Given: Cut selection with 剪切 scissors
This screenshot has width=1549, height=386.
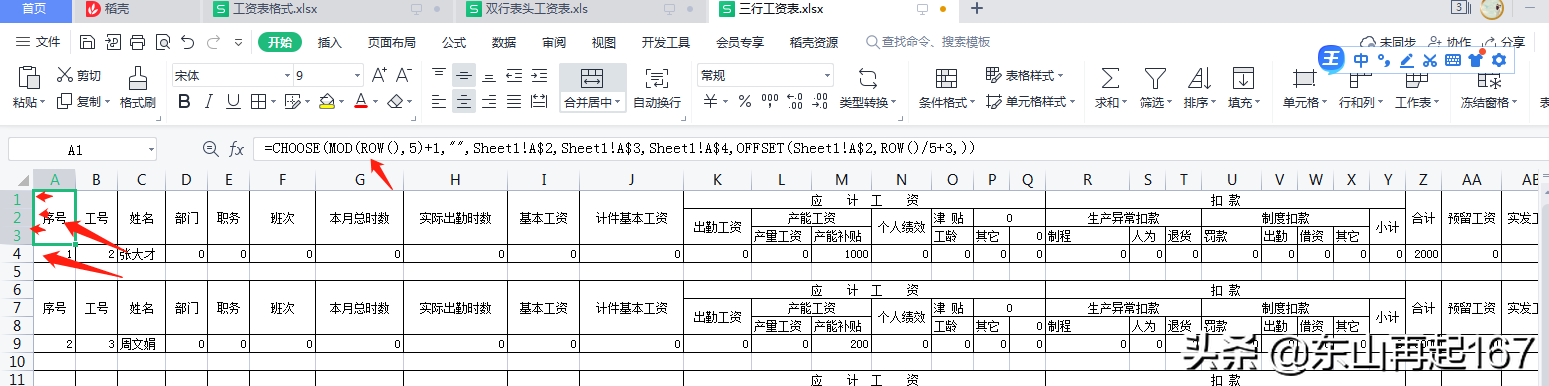Looking at the screenshot, I should (x=78, y=75).
